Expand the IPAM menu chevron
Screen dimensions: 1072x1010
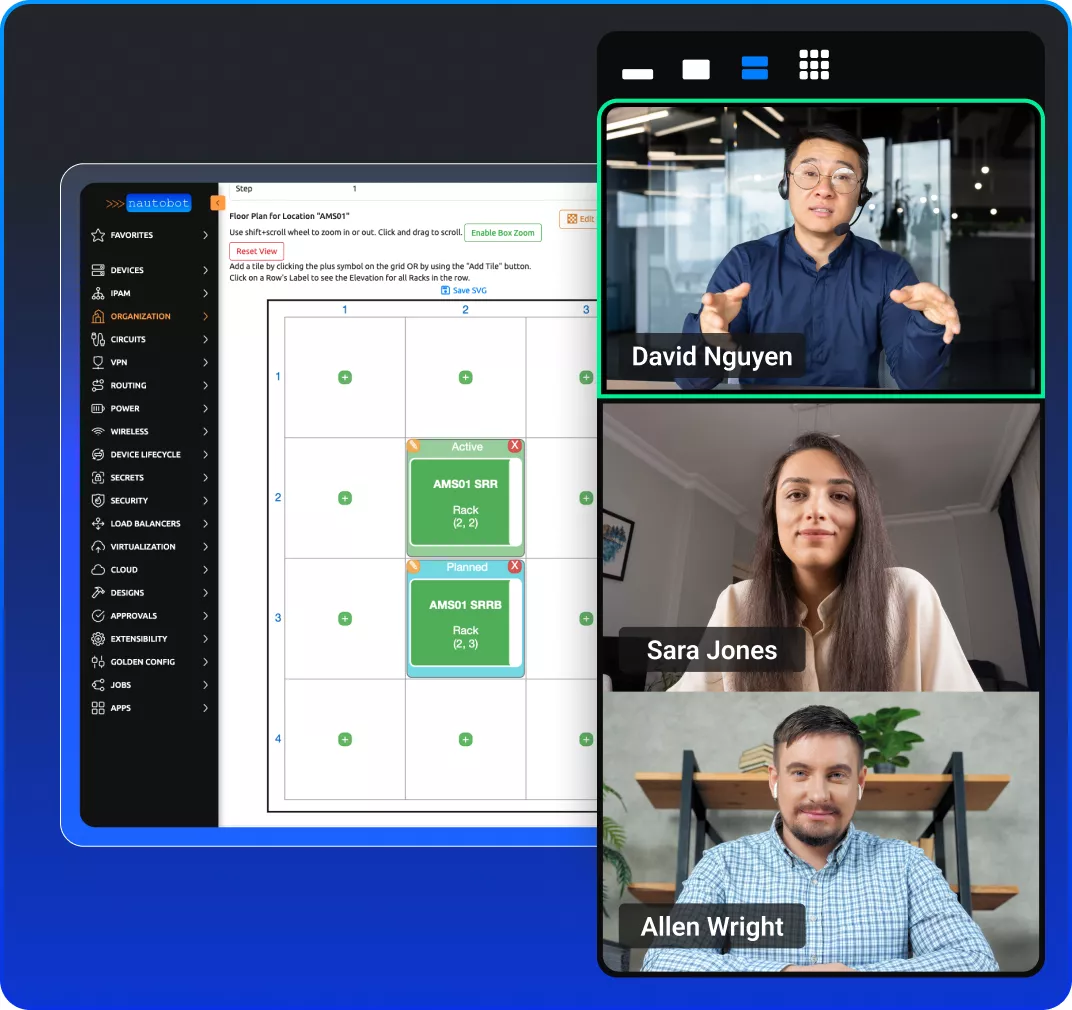[205, 293]
